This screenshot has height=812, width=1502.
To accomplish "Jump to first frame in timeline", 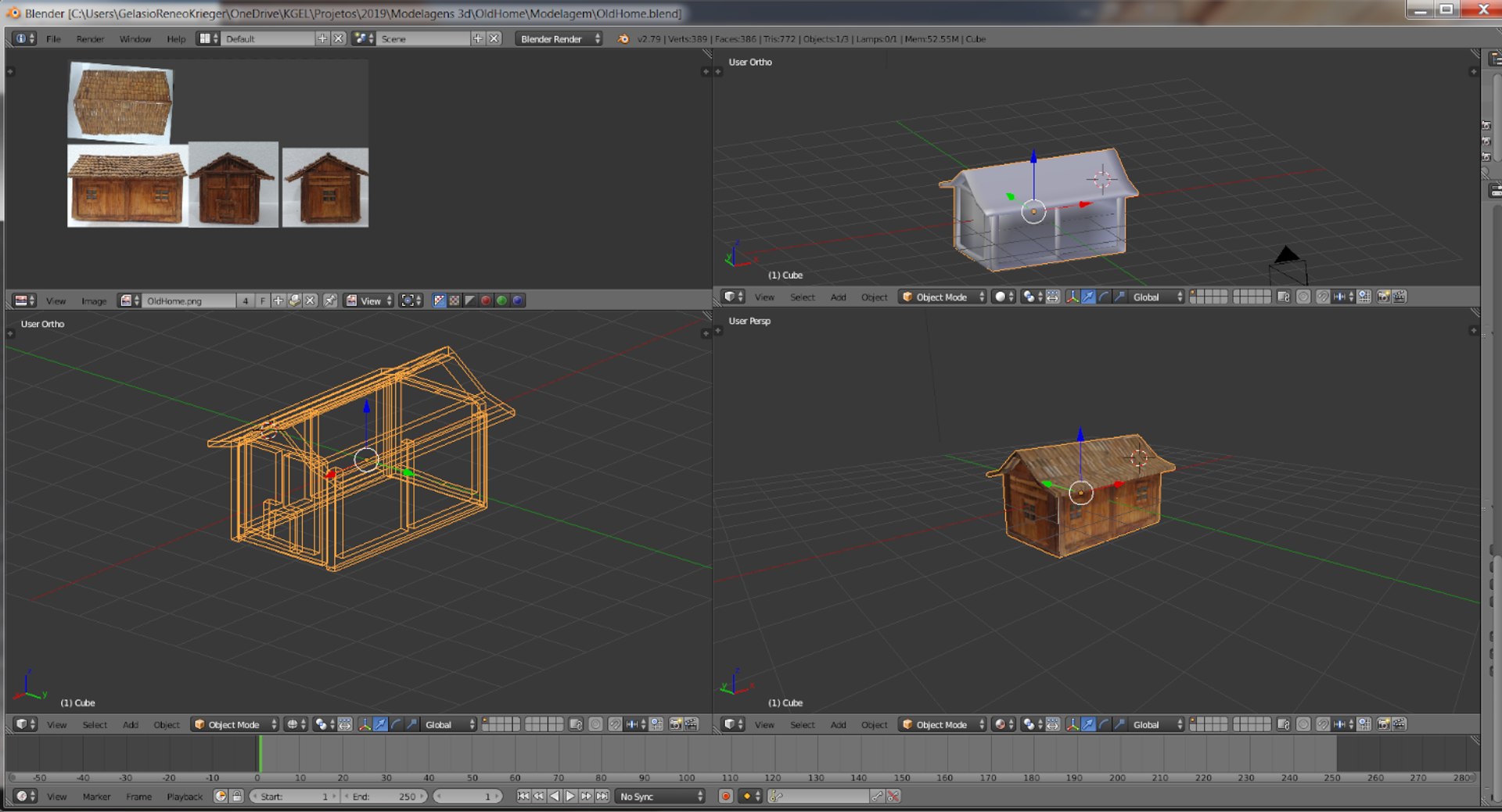I will (523, 796).
